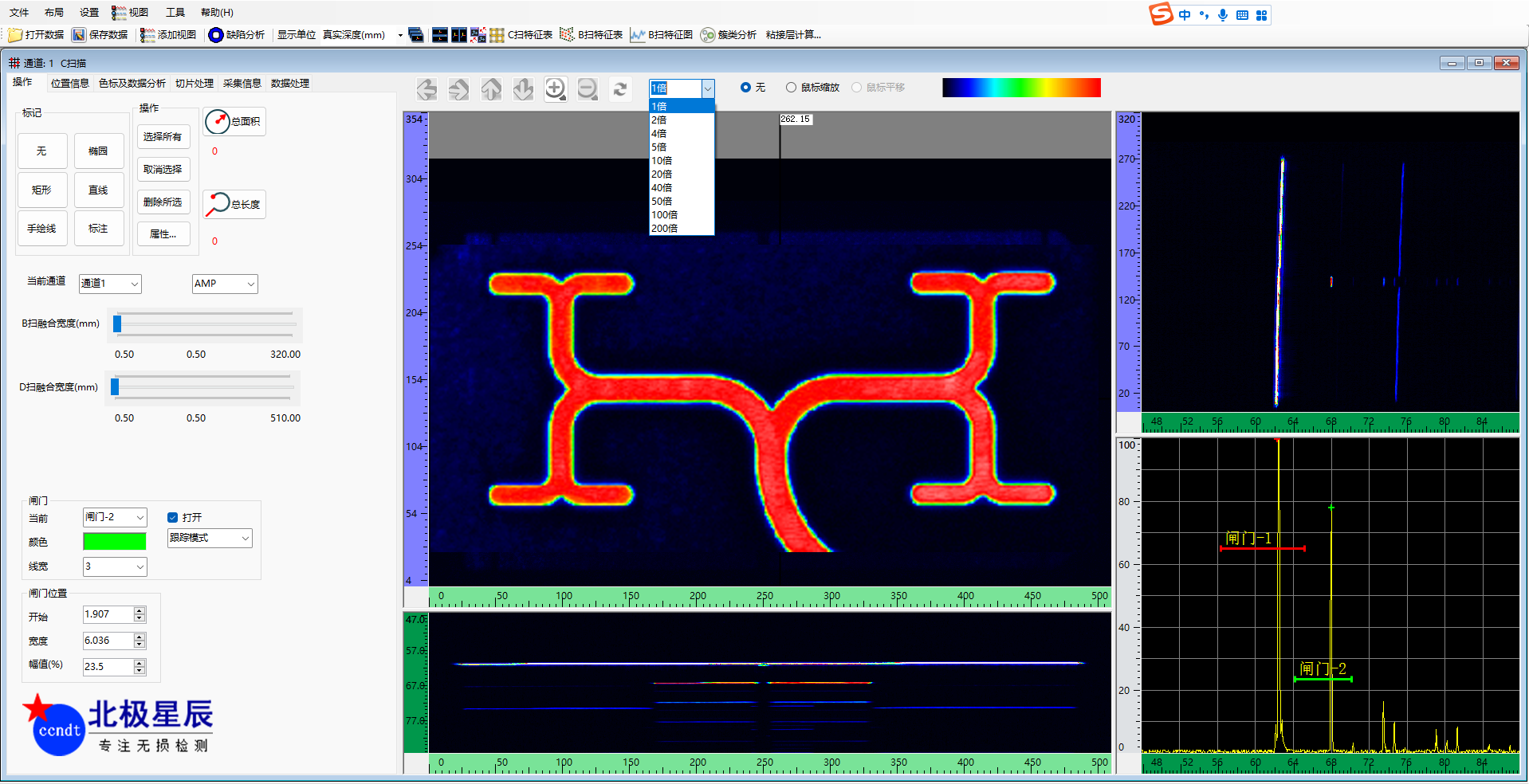Select 鼠标缩放 radio button
The width and height of the screenshot is (1529, 784).
[791, 88]
